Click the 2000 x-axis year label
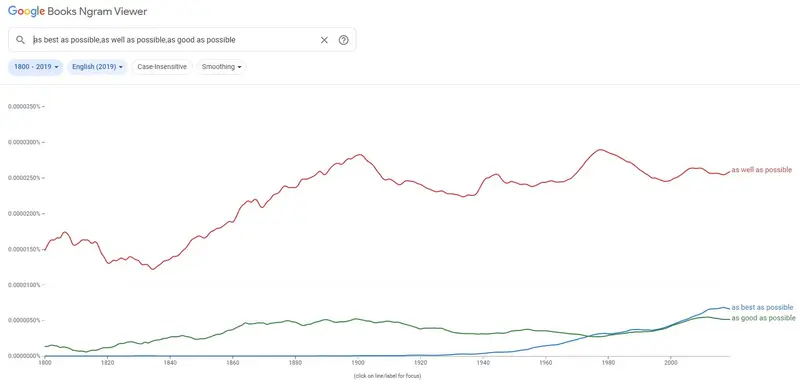This screenshot has width=800, height=385. coord(670,362)
